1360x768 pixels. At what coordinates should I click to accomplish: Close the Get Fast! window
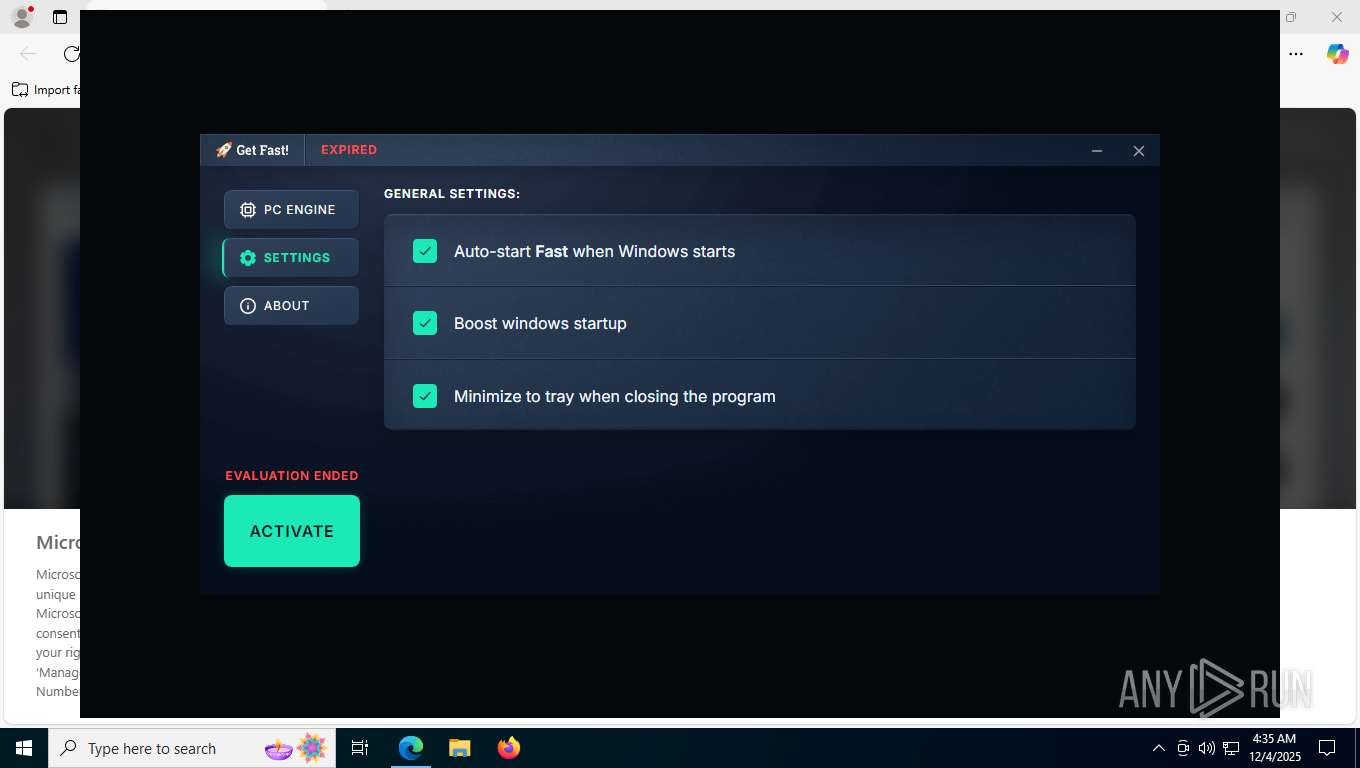1138,151
